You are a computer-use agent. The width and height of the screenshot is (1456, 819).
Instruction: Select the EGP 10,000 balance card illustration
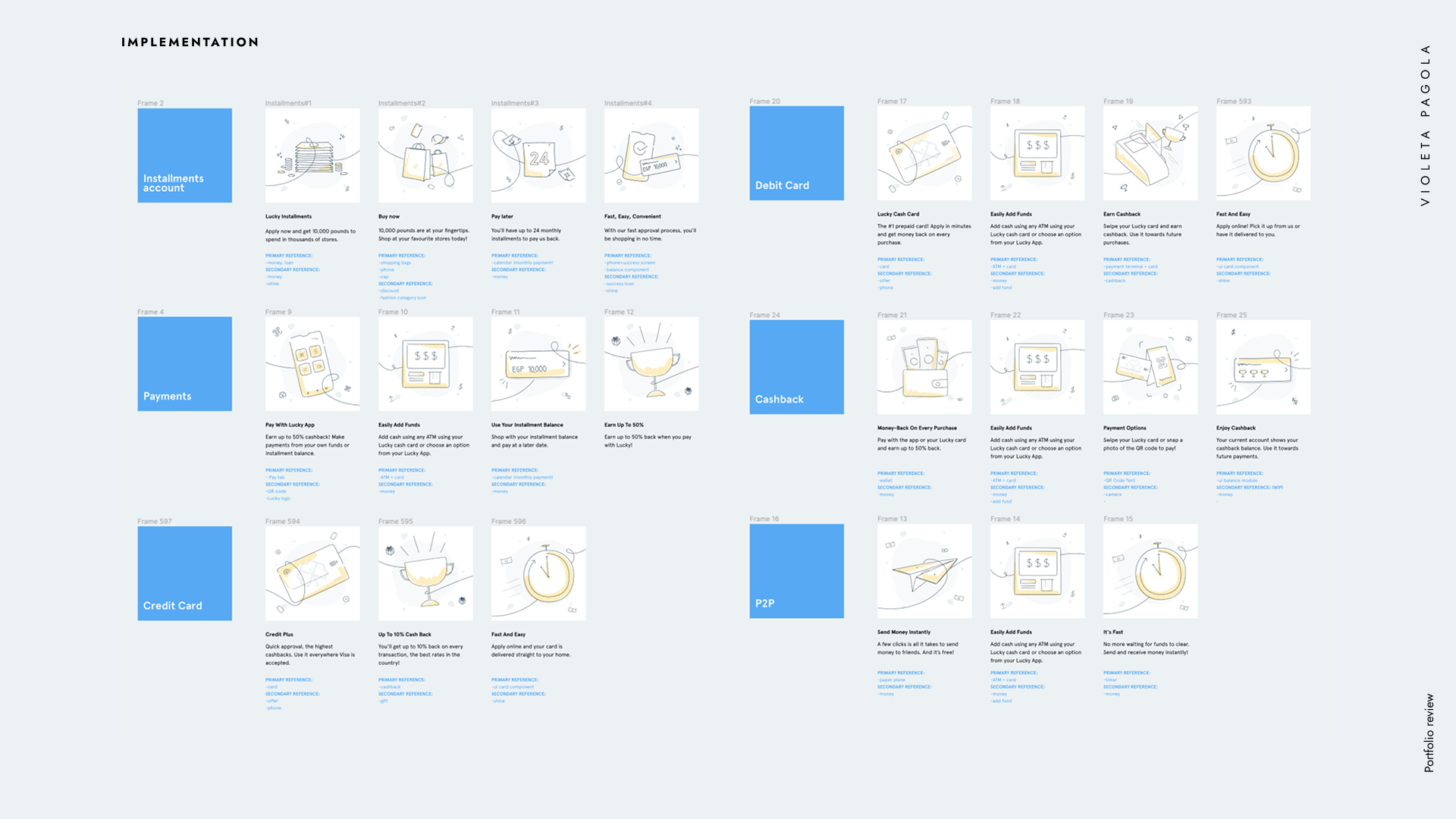coord(538,363)
